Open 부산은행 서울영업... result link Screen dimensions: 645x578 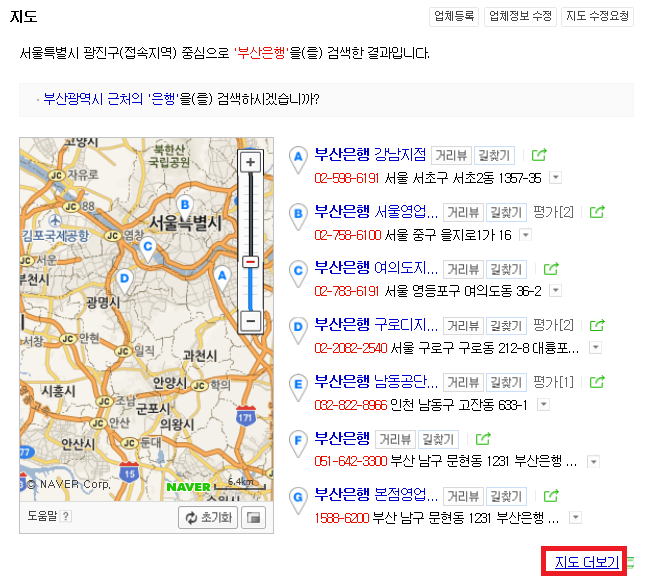[x=376, y=211]
